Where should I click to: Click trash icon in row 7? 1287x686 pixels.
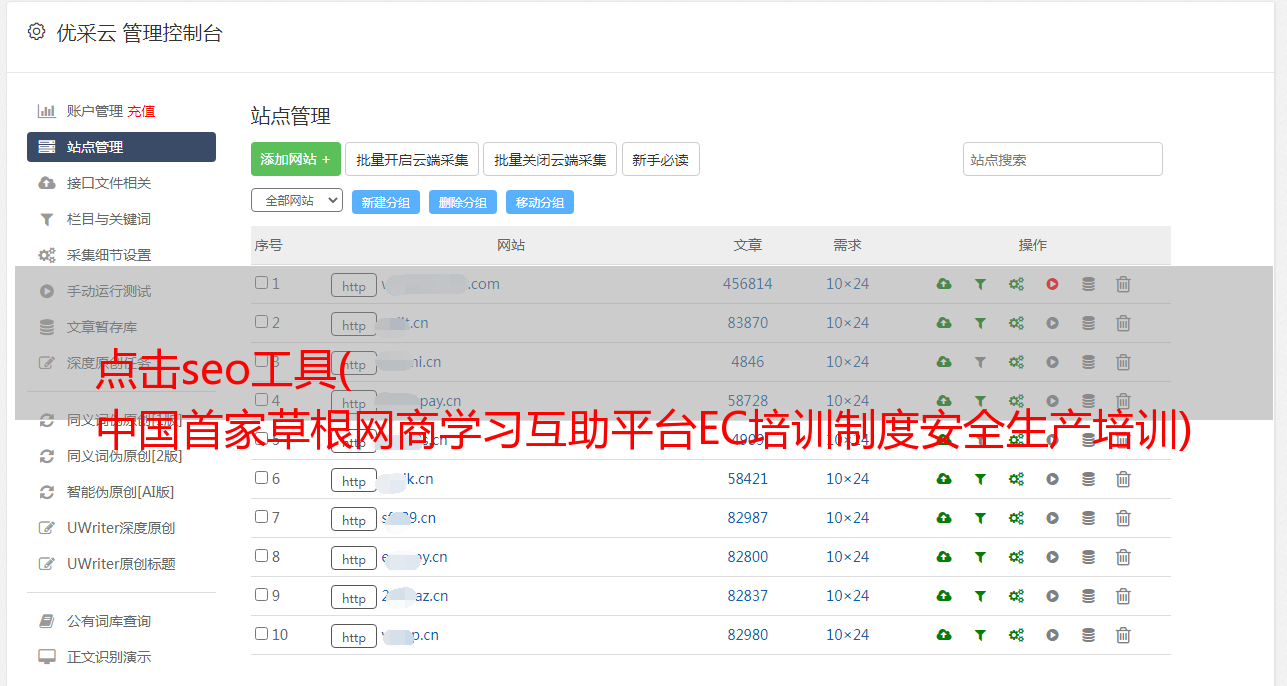click(1123, 518)
